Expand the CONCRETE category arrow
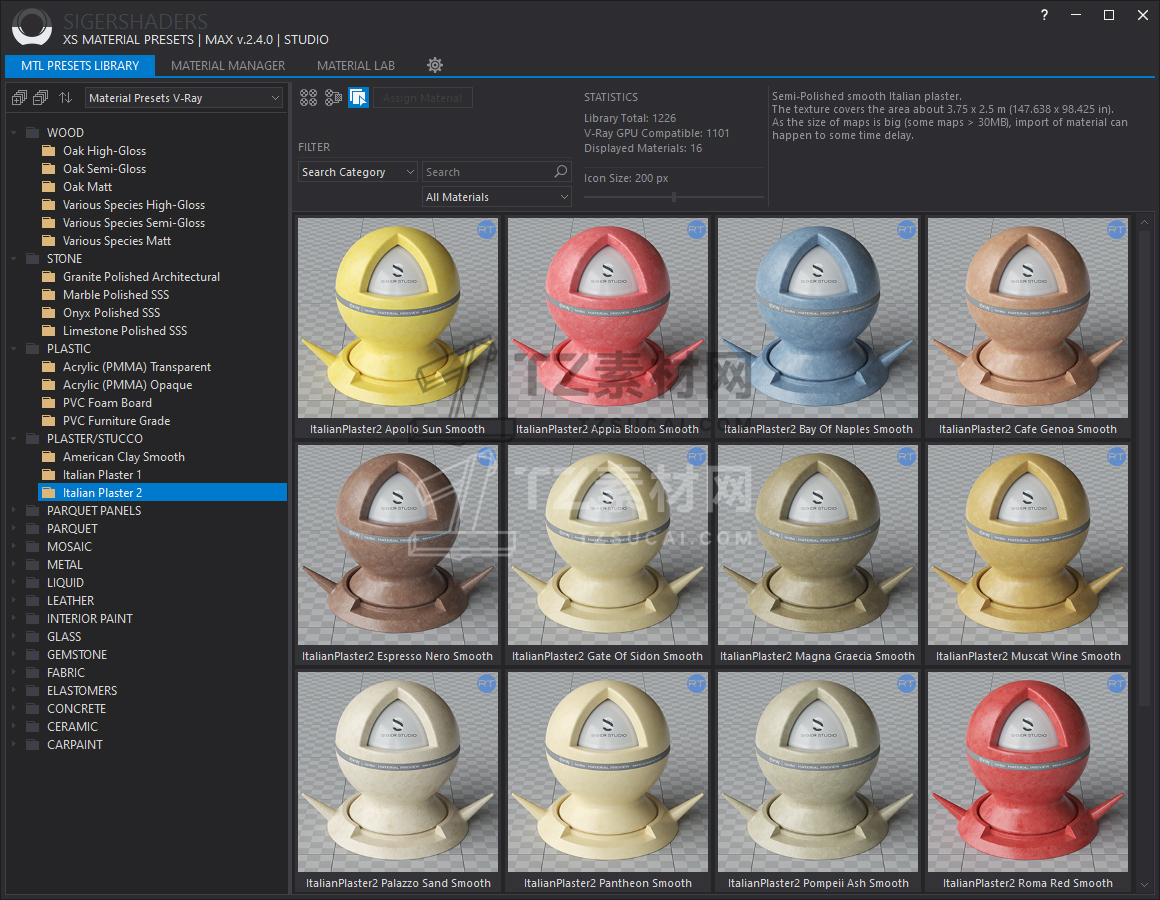 14,708
